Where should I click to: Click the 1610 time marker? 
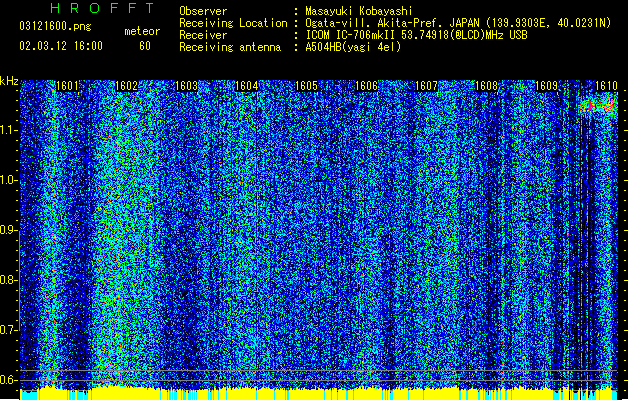[606, 86]
